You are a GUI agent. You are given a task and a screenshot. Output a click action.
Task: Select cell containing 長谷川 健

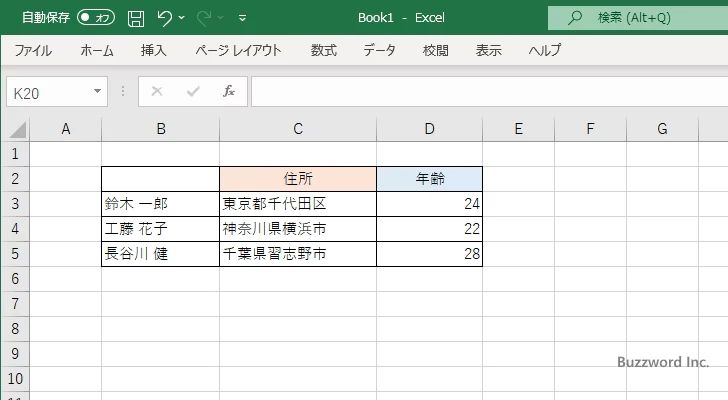tap(161, 254)
